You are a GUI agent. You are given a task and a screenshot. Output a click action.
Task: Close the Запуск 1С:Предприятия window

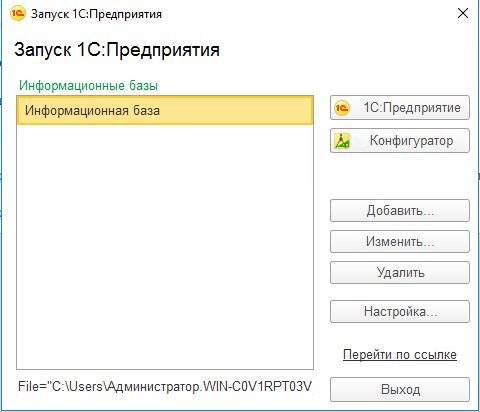point(463,13)
